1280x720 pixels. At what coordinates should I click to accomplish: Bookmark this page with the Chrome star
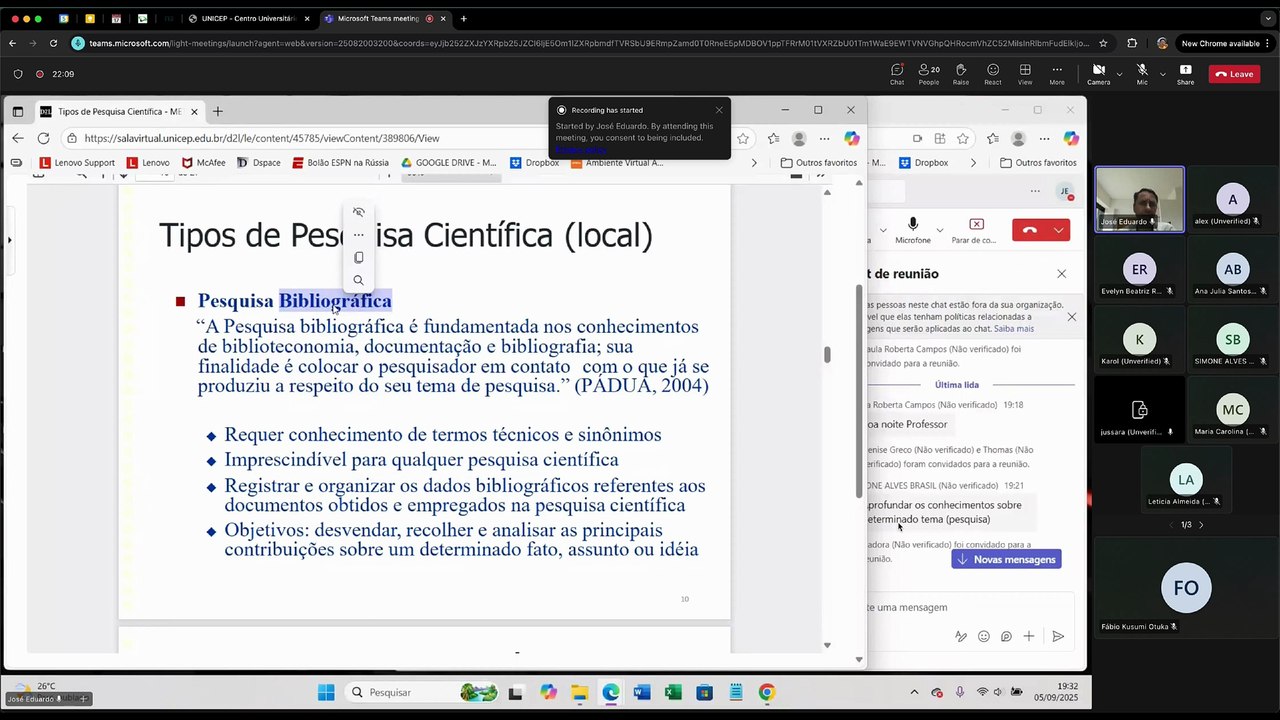coord(1103,43)
